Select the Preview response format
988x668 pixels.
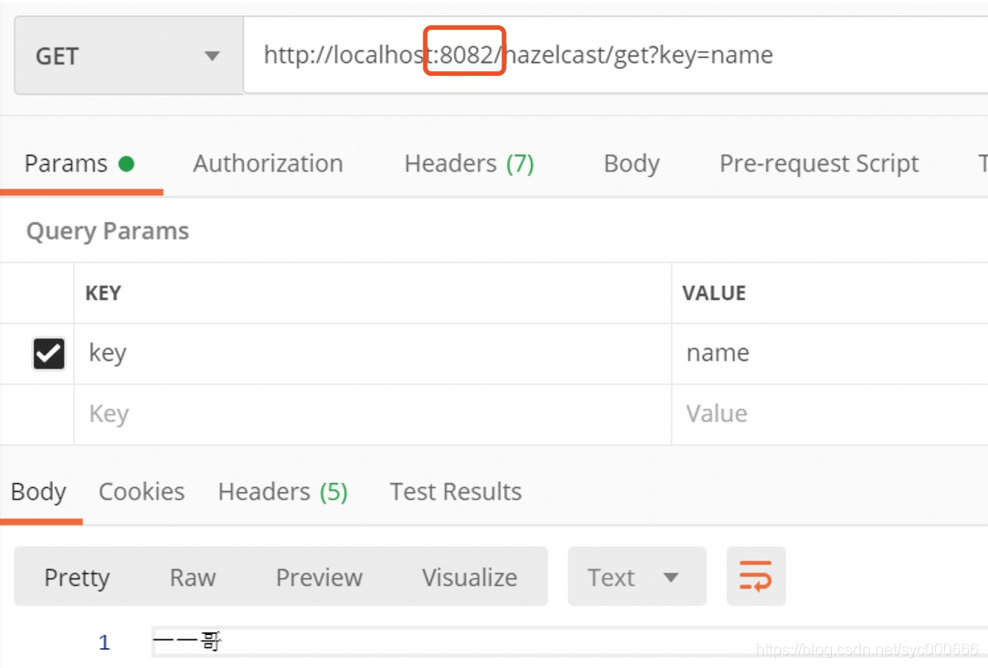click(318, 576)
